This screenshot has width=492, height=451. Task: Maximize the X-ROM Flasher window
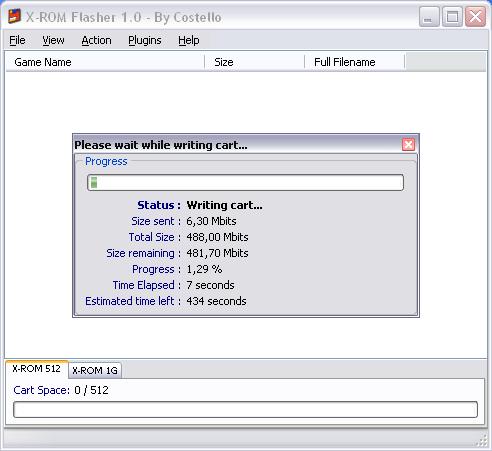click(452, 17)
